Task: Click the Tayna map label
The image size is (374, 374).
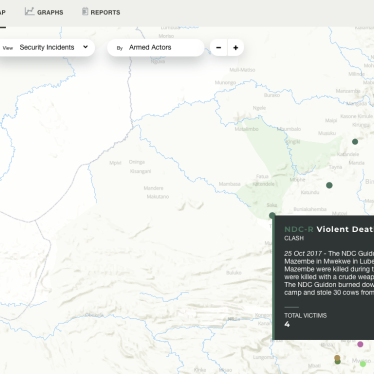Action: (335, 167)
